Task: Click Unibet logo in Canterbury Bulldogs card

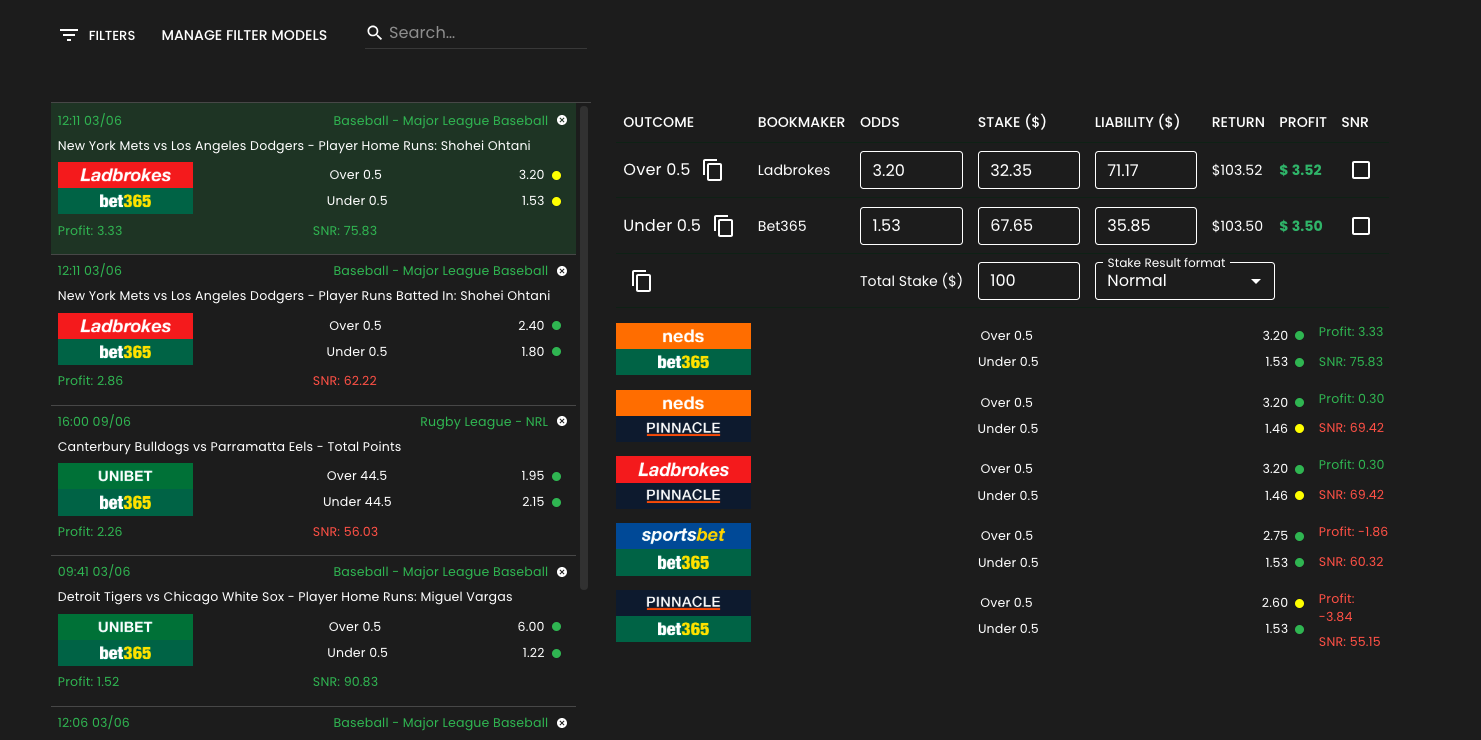Action: [125, 476]
